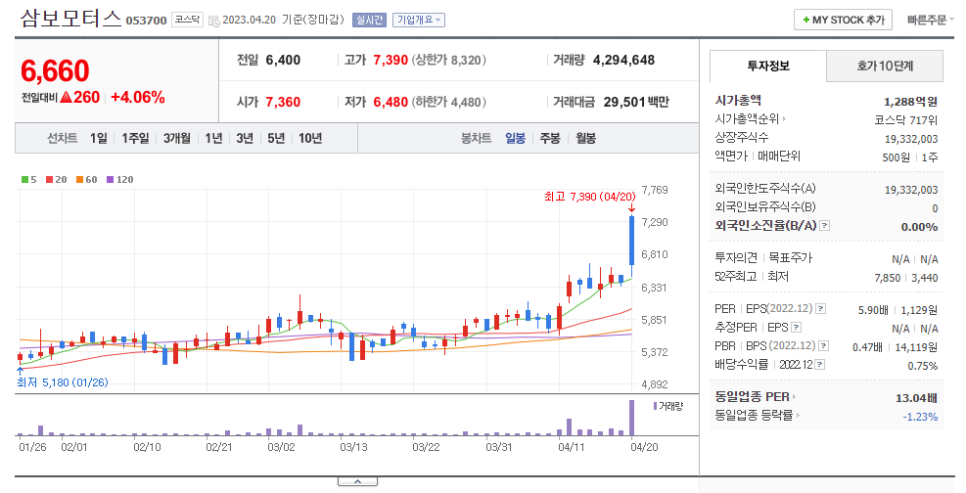The image size is (966, 493).
Task: Click the 52주최고 최저 value 7,850 3,440
Action: click(x=906, y=278)
